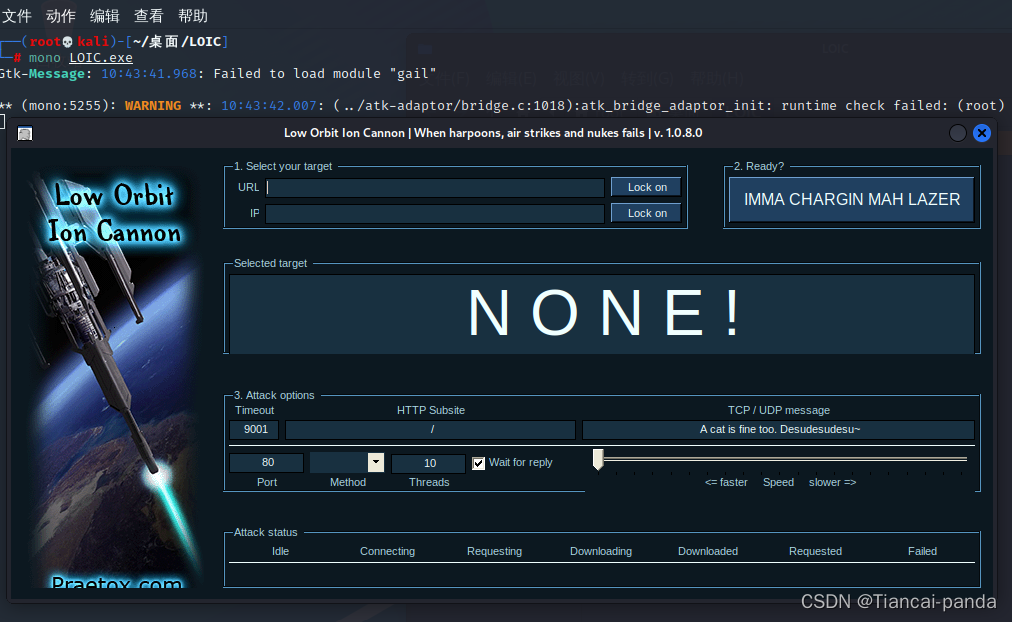The image size is (1012, 622).
Task: Fire IMMA CHARGIN MAH LAZER button
Action: 851,199
